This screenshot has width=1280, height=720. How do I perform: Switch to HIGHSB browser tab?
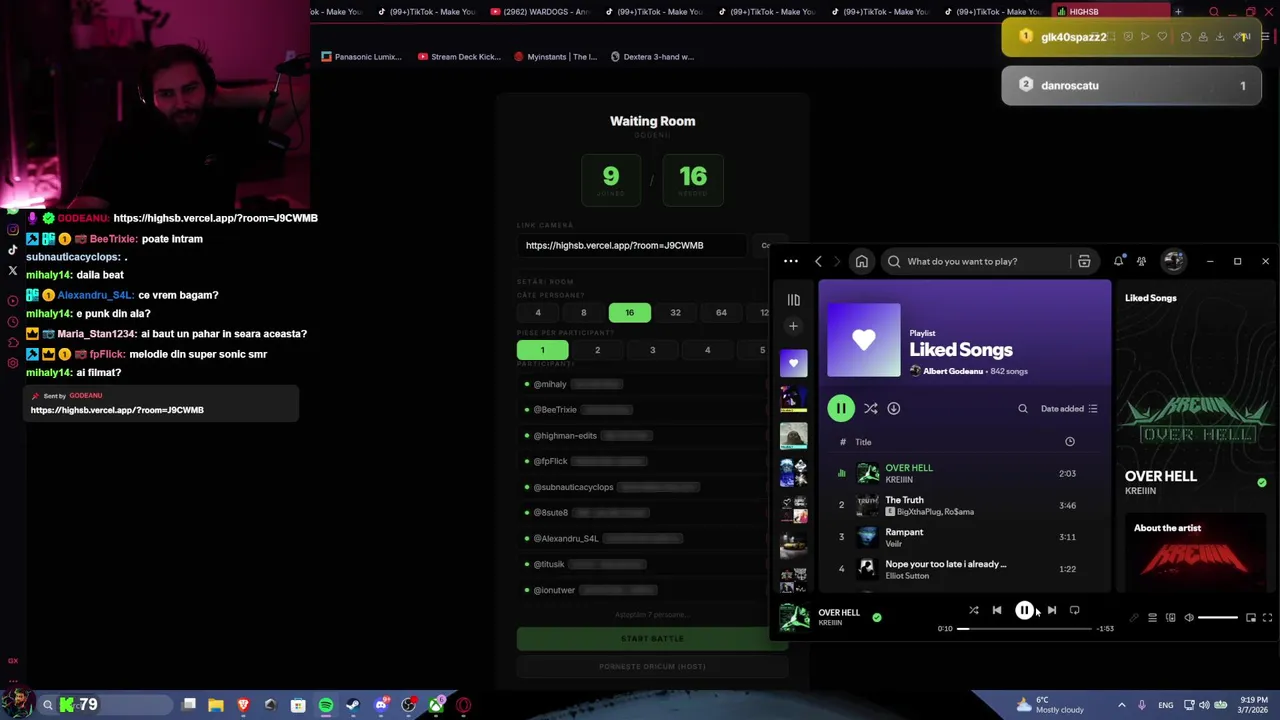[x=1111, y=12]
